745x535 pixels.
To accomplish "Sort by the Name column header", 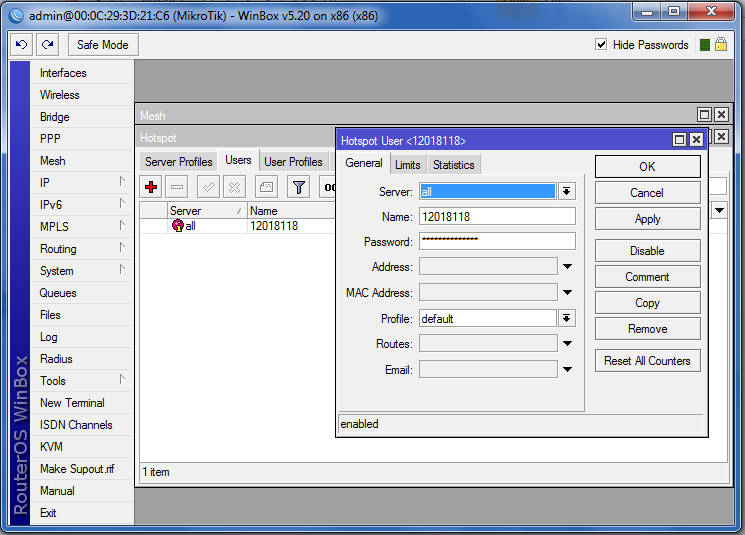I will click(291, 210).
